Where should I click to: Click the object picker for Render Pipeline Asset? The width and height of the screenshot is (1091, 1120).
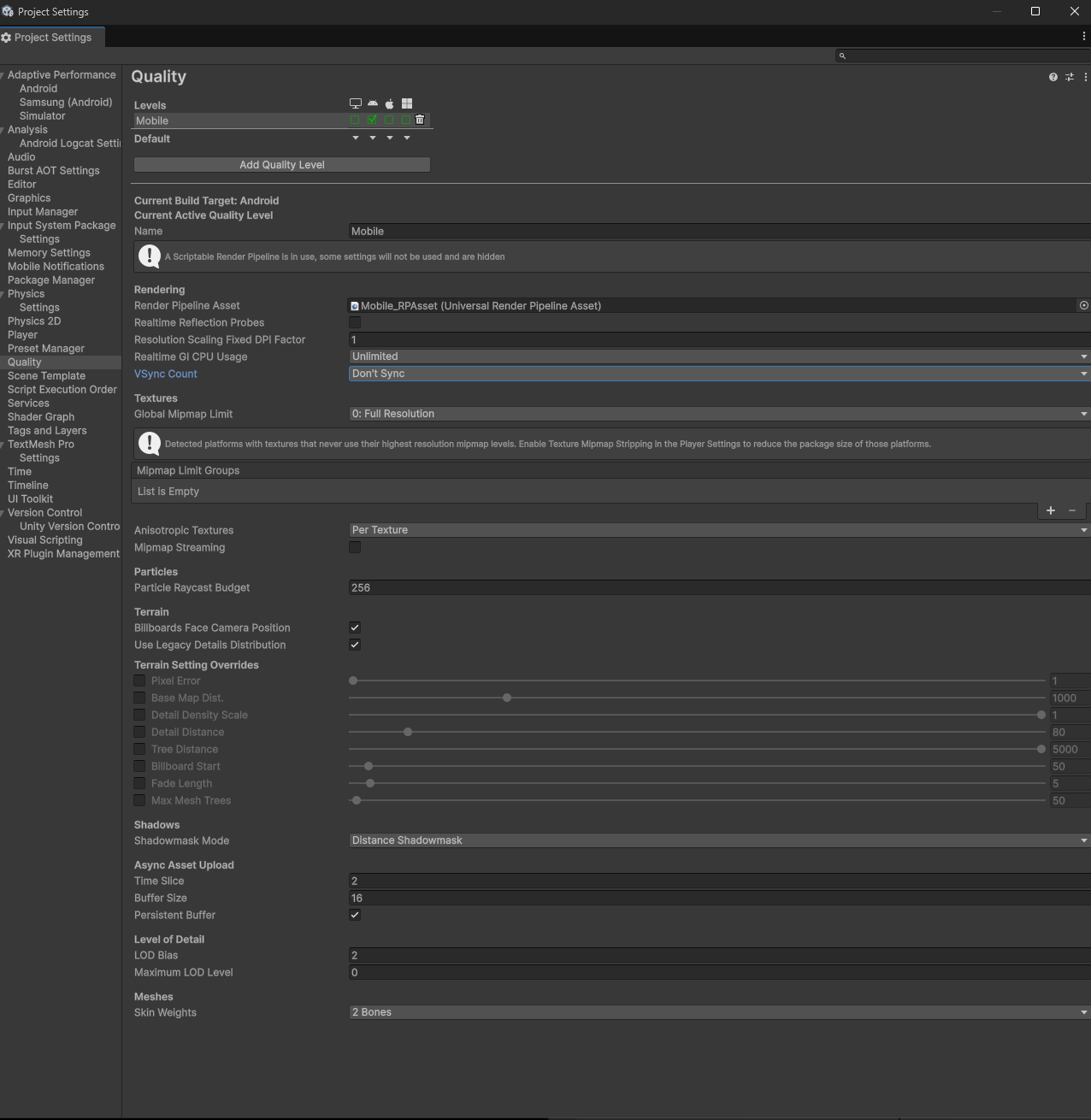1083,305
